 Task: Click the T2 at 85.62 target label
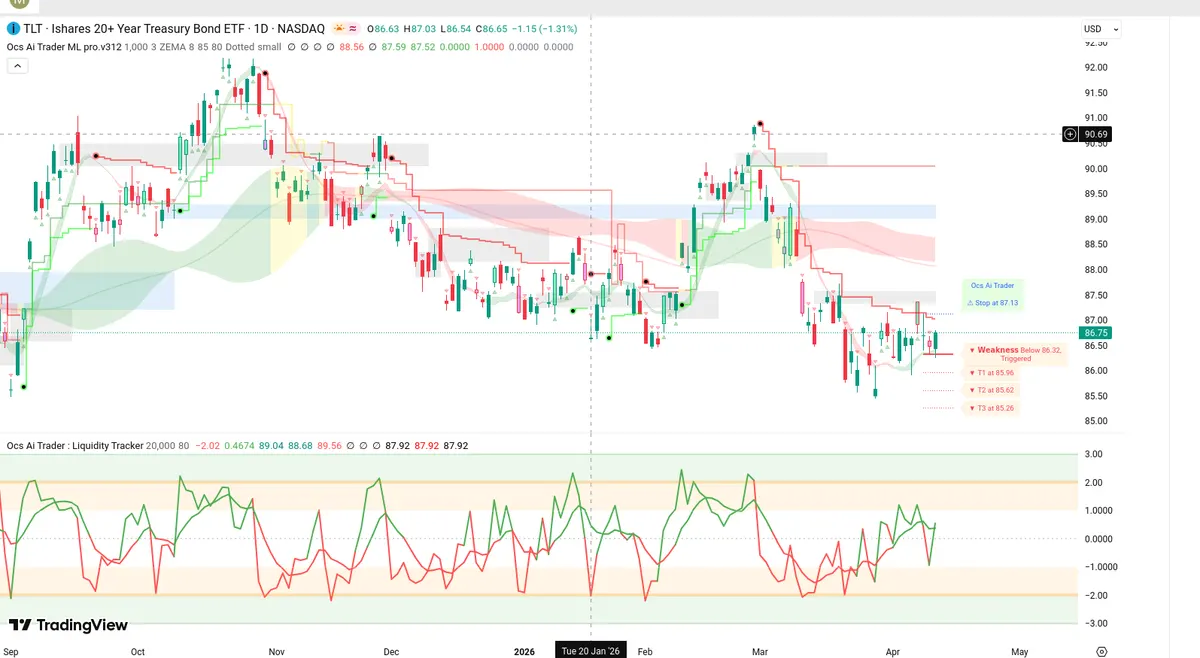[x=992, y=390]
